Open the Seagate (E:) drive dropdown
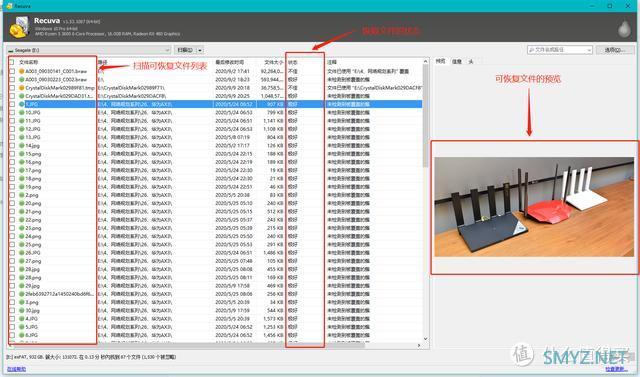This screenshot has width=640, height=377. (89, 50)
